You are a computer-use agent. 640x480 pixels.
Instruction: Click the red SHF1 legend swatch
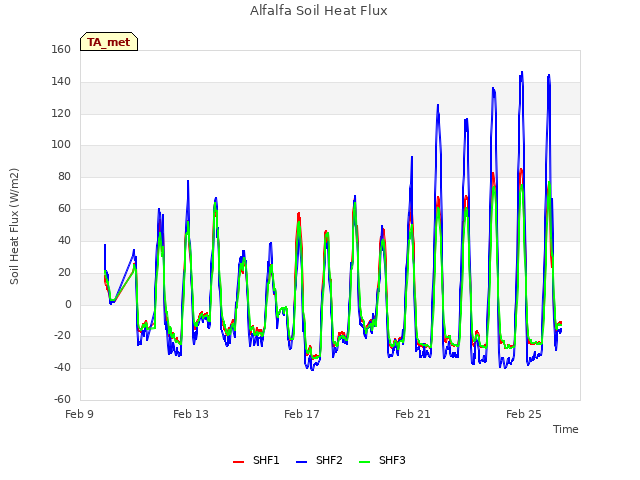pyautogui.click(x=238, y=462)
